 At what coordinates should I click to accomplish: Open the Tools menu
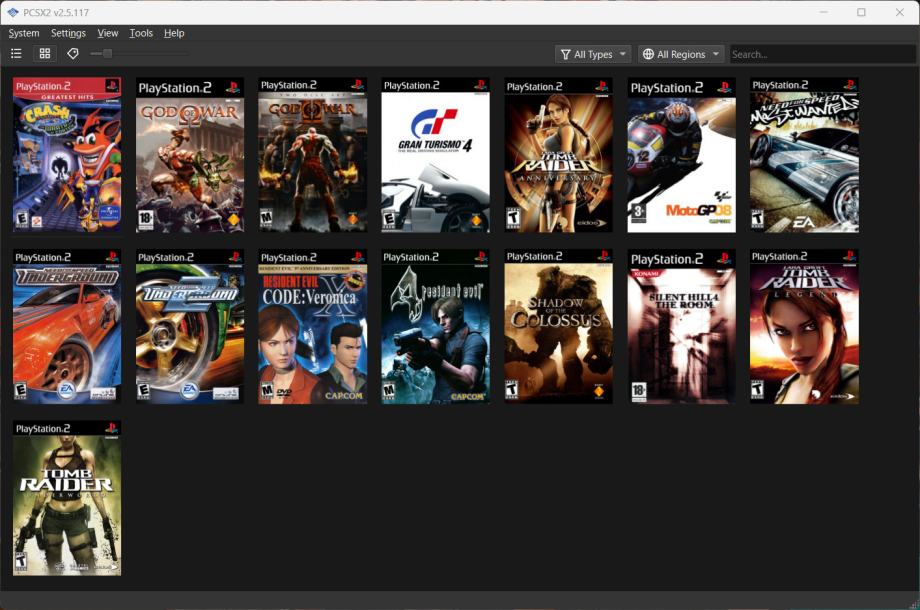[141, 33]
